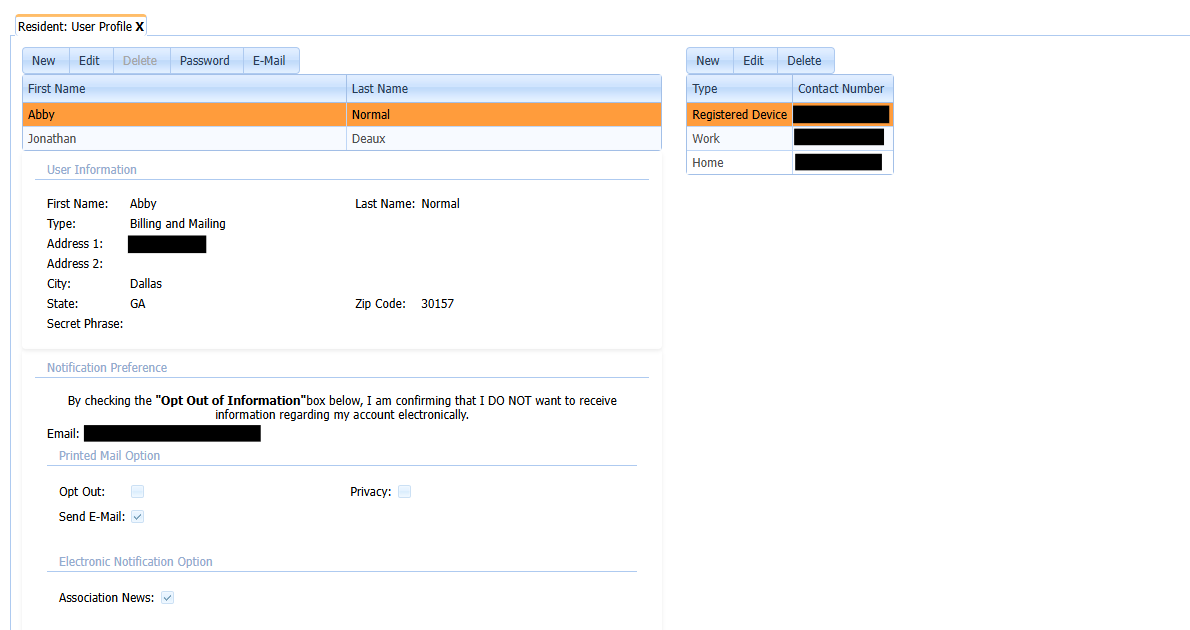1190x630 pixels.
Task: Enable the Privacy checkbox
Action: (x=404, y=491)
